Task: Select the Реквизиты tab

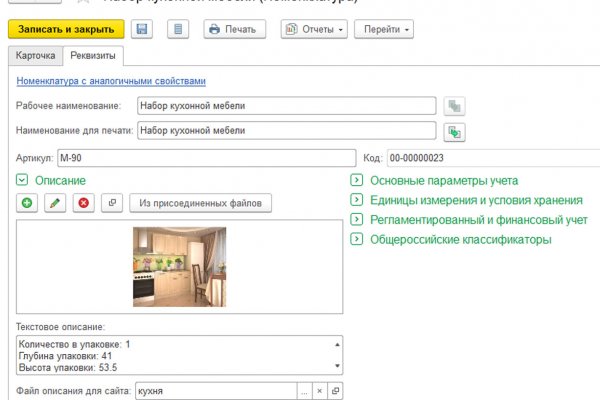Action: (92, 56)
